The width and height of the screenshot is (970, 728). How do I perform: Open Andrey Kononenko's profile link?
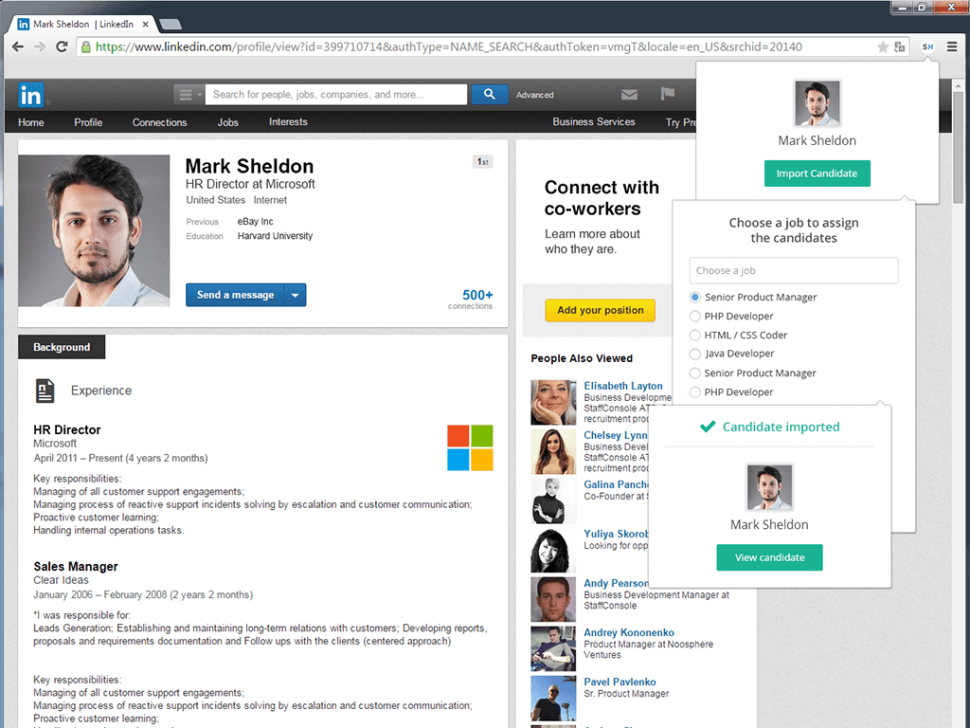tap(629, 633)
